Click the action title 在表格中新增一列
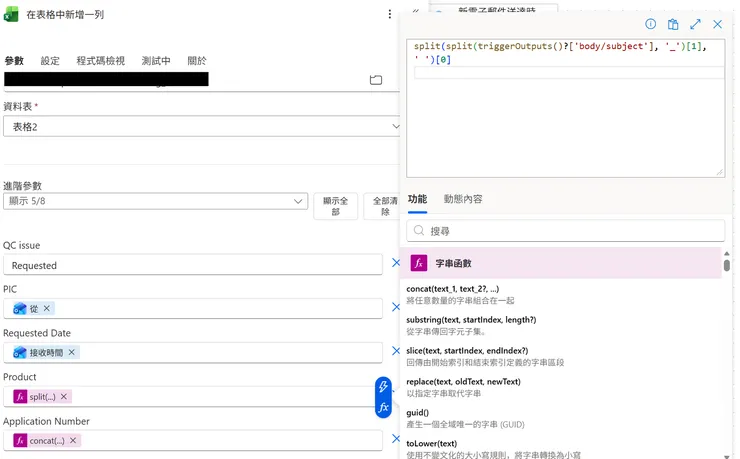740x459 pixels. [65, 15]
